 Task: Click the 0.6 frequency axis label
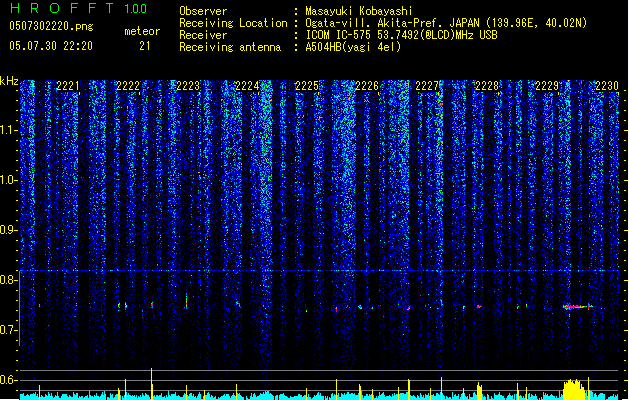pos(9,380)
